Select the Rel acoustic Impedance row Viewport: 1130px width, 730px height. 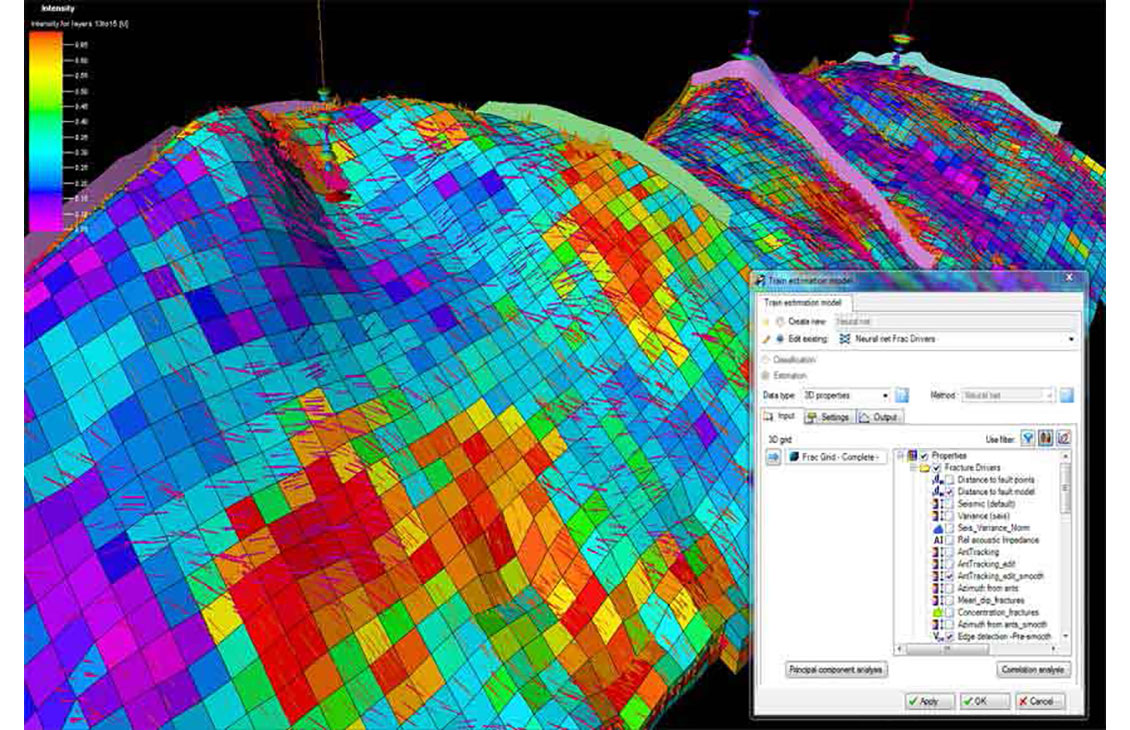[x=998, y=540]
